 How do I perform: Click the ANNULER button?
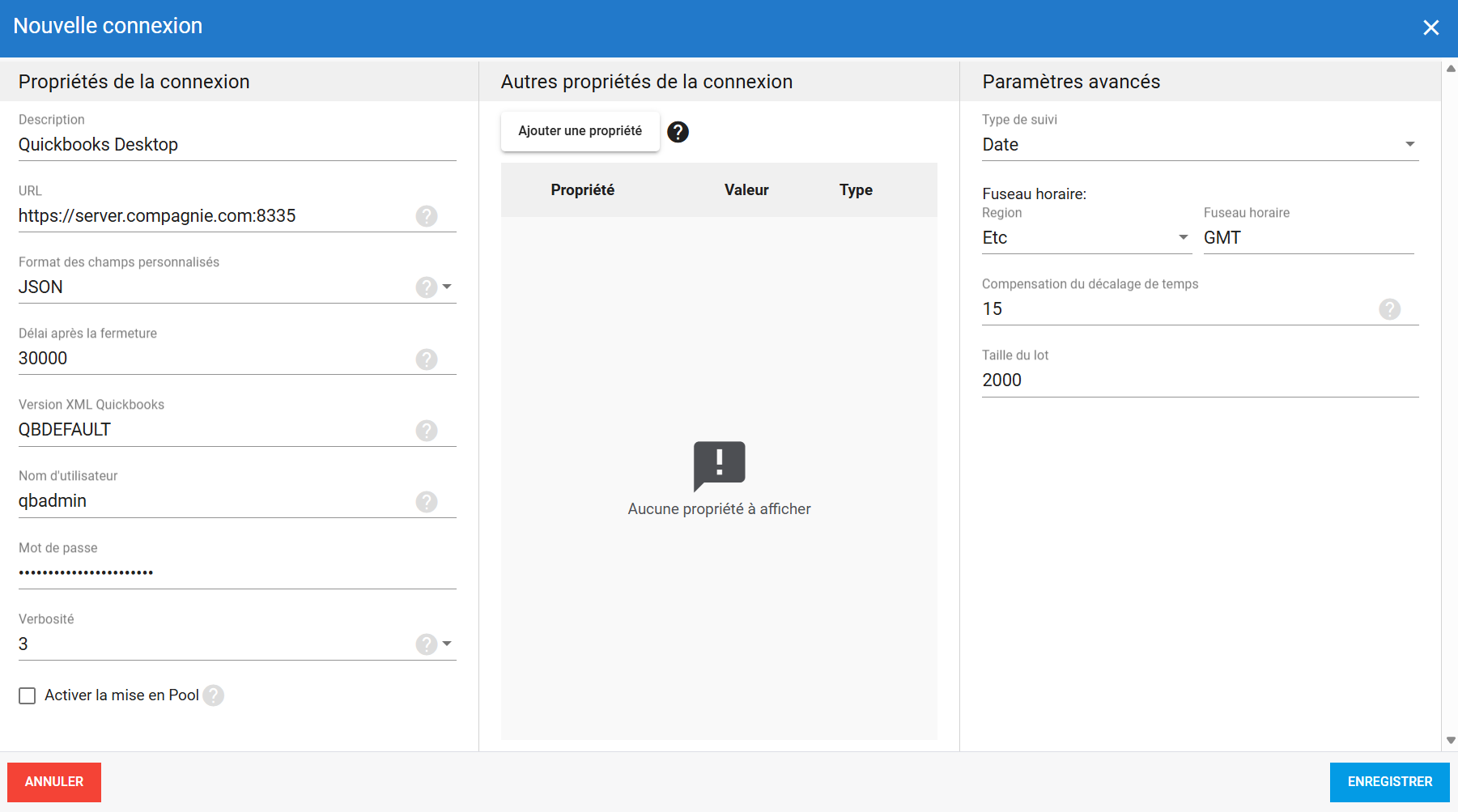tap(54, 782)
